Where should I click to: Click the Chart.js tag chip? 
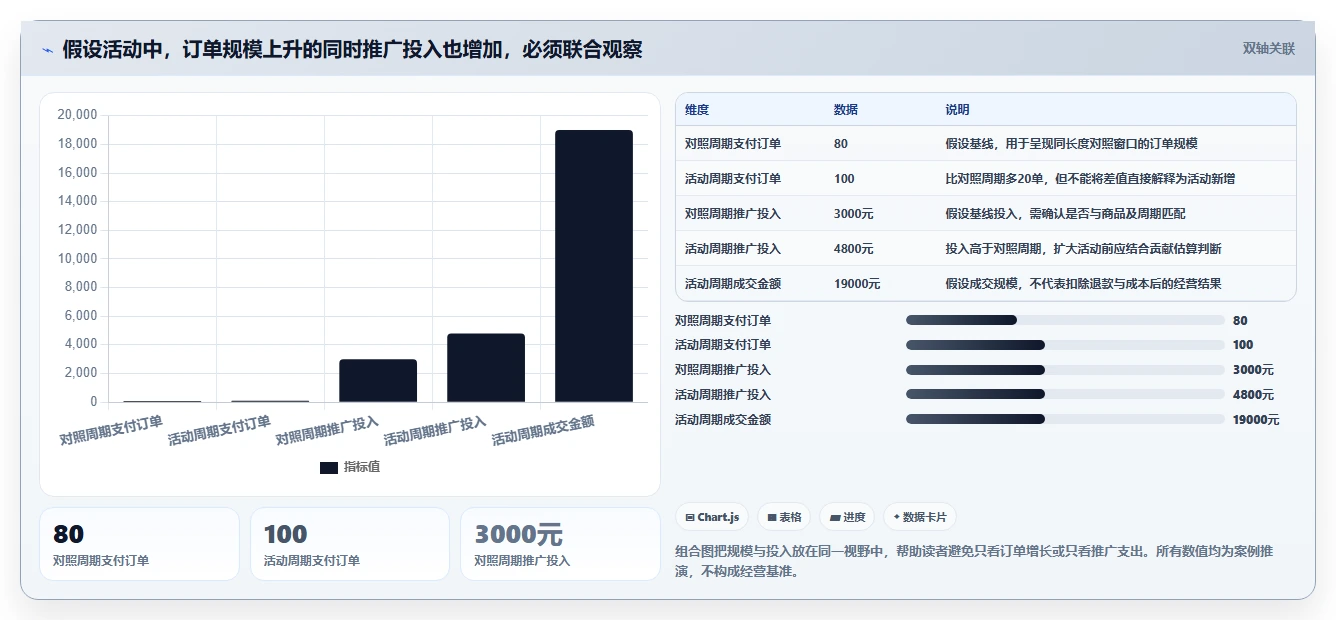pyautogui.click(x=713, y=517)
